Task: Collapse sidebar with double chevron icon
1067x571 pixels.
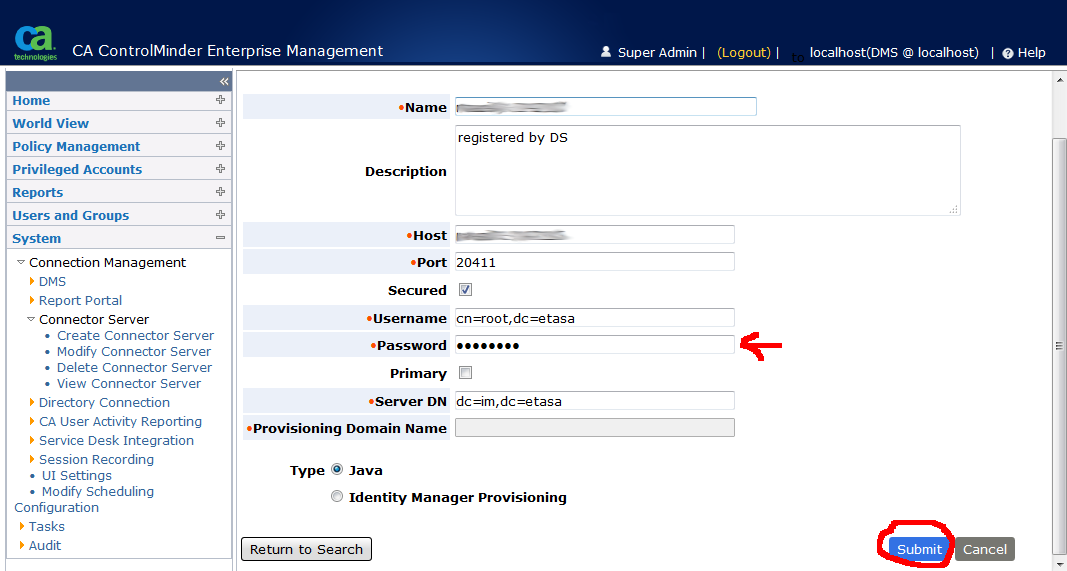Action: [x=224, y=82]
